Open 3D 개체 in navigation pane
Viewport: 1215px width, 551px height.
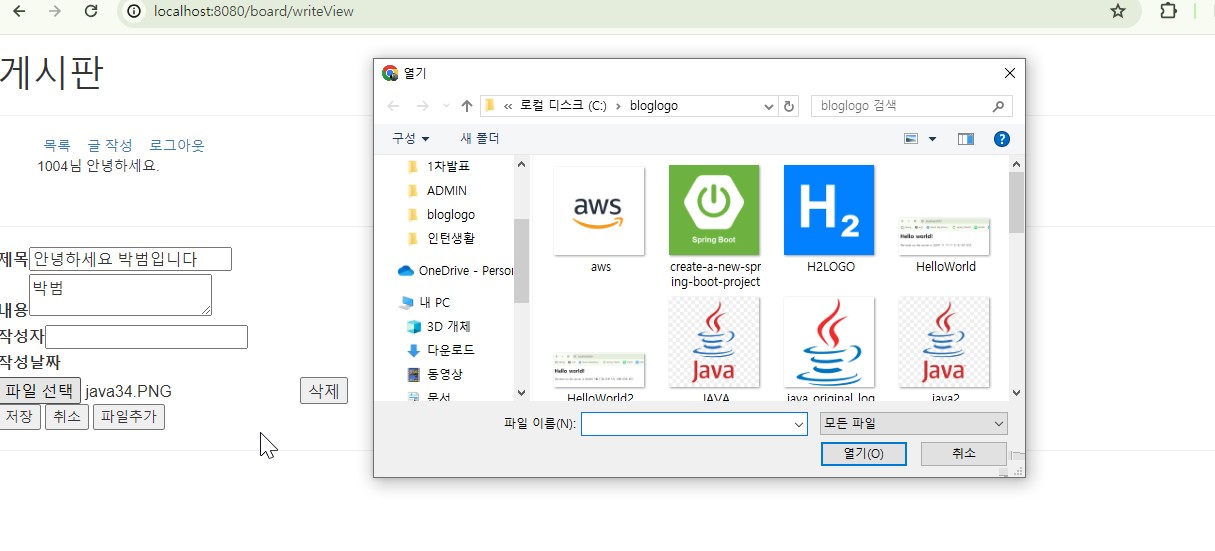point(438,326)
